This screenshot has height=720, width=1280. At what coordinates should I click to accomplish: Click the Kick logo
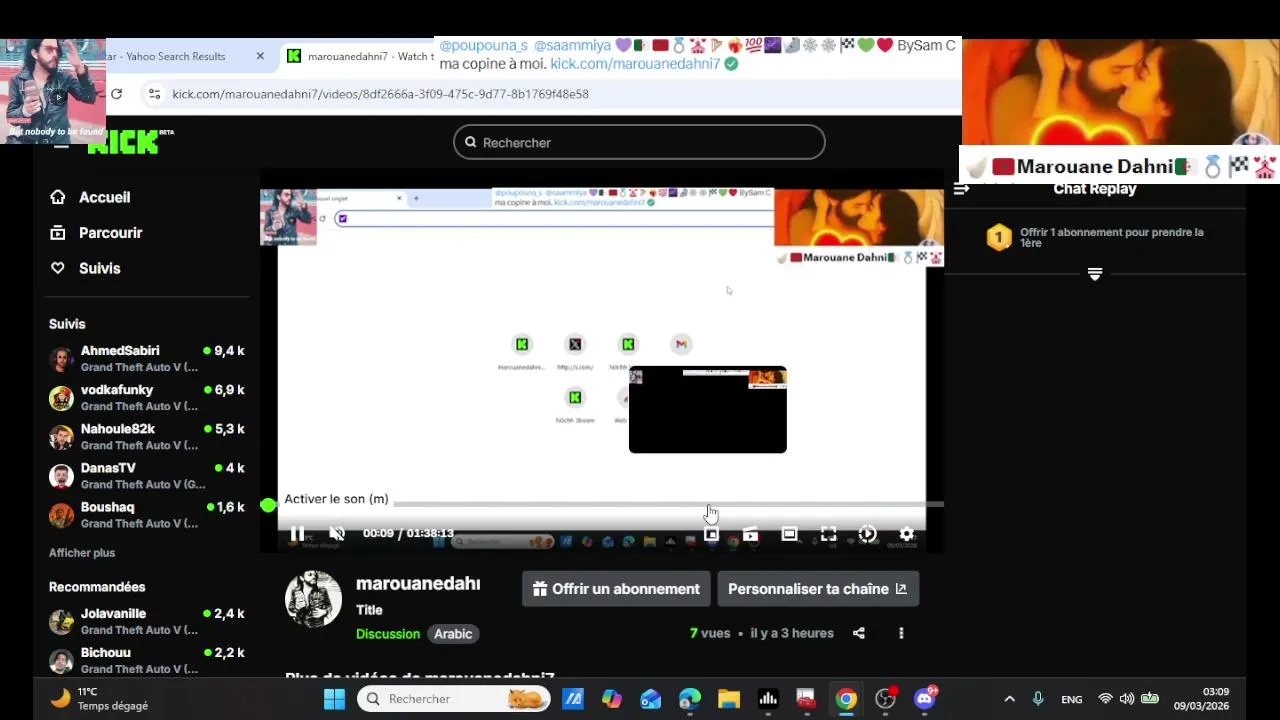point(123,143)
